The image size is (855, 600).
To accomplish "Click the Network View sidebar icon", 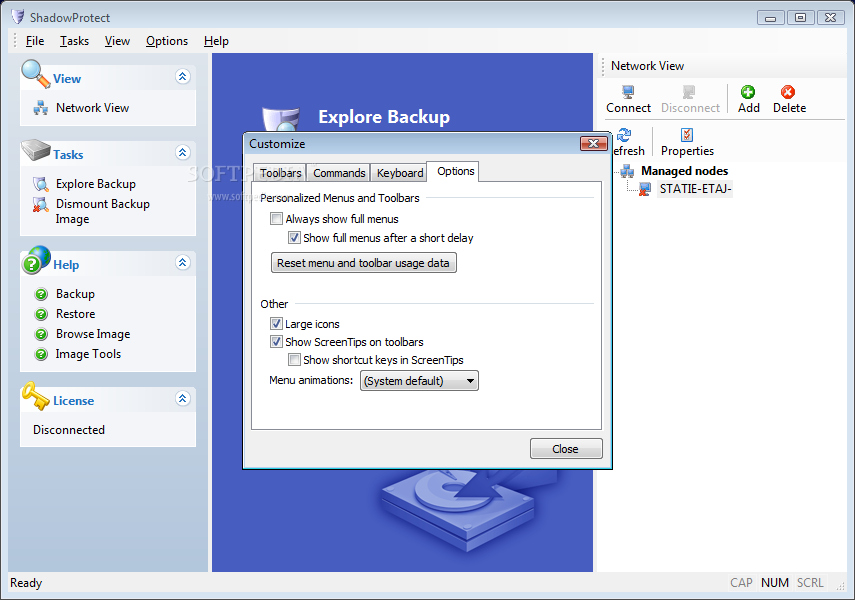I will 41,108.
